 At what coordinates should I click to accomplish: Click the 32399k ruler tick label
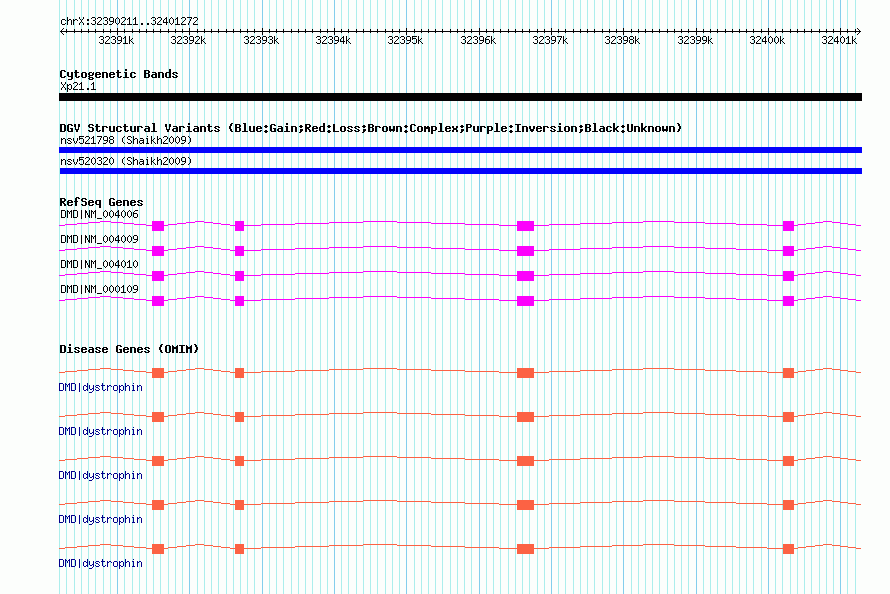point(695,40)
